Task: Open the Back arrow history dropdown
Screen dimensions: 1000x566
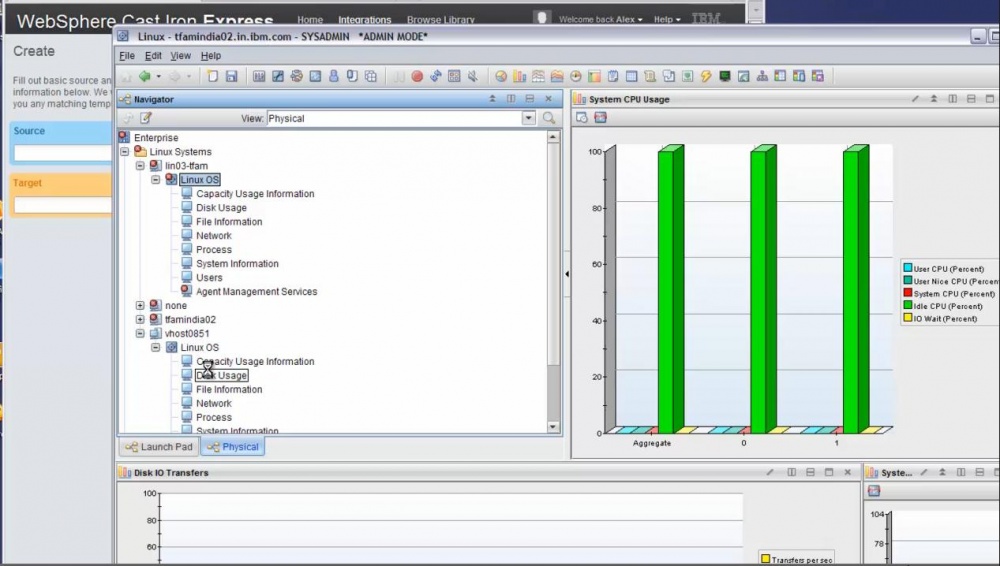Action: 159,77
